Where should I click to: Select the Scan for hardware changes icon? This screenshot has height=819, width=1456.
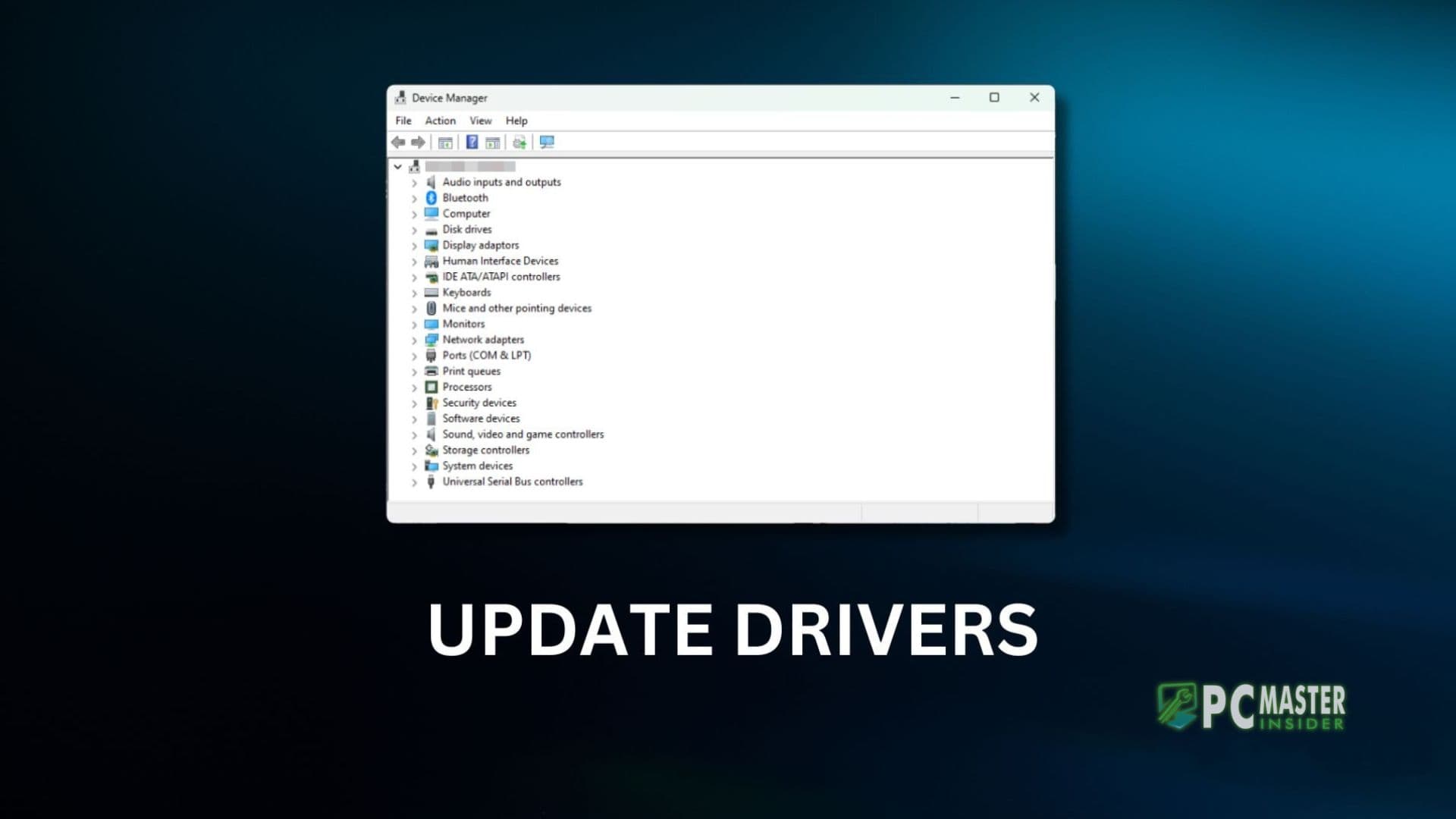(519, 143)
